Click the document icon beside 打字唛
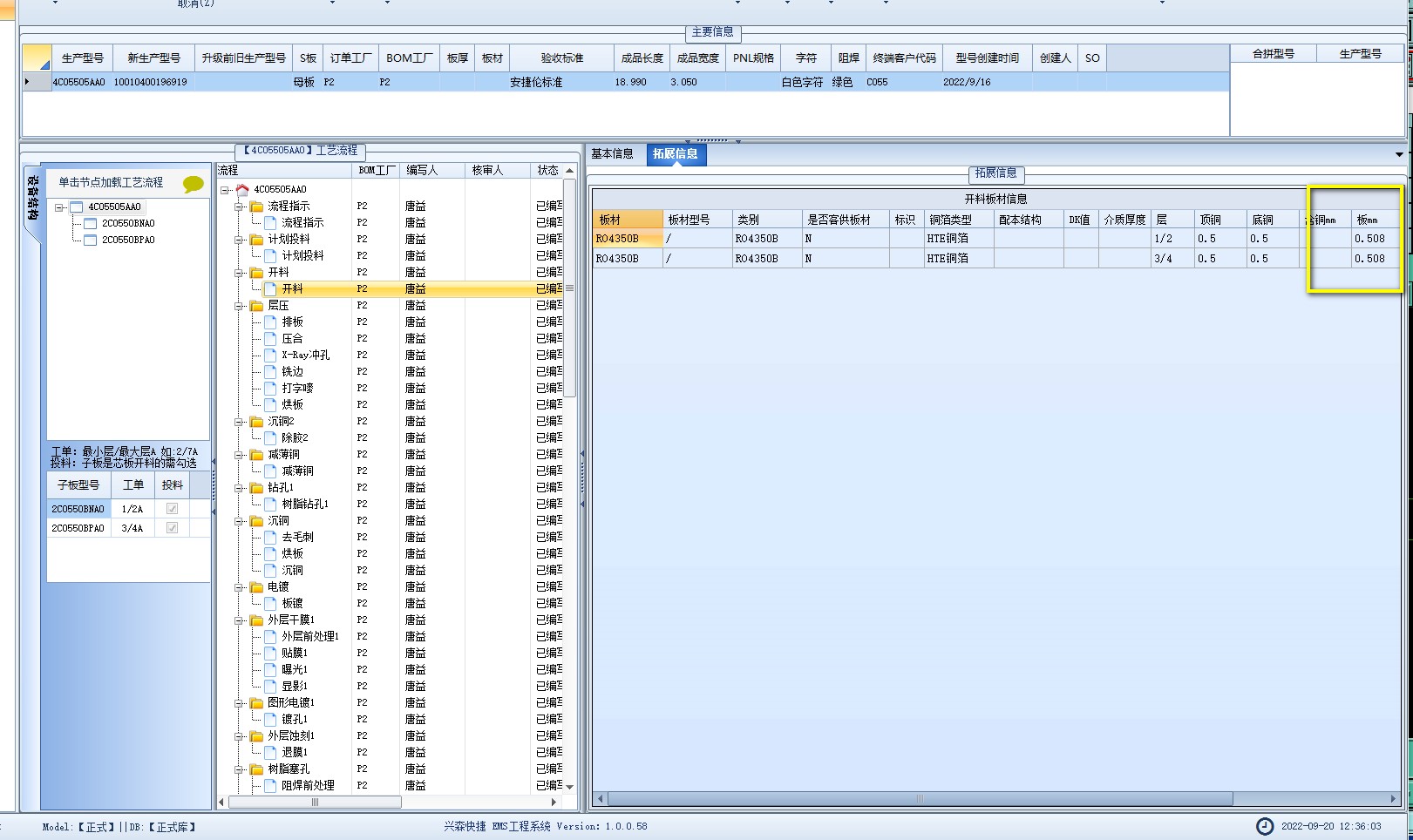Viewport: 1413px width, 840px height. pos(270,388)
